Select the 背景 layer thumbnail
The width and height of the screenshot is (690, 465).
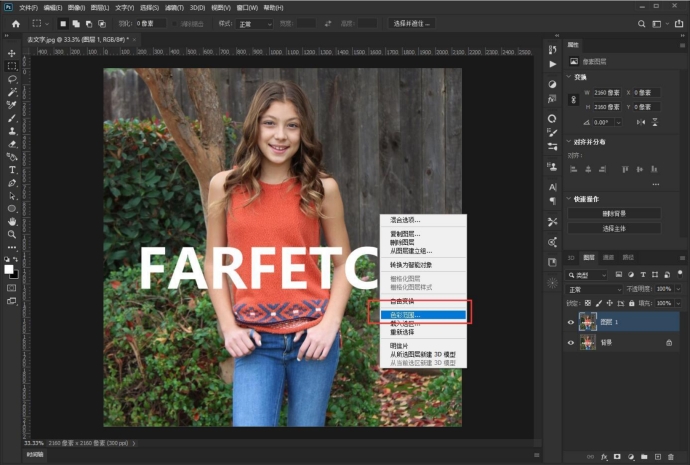pos(587,342)
